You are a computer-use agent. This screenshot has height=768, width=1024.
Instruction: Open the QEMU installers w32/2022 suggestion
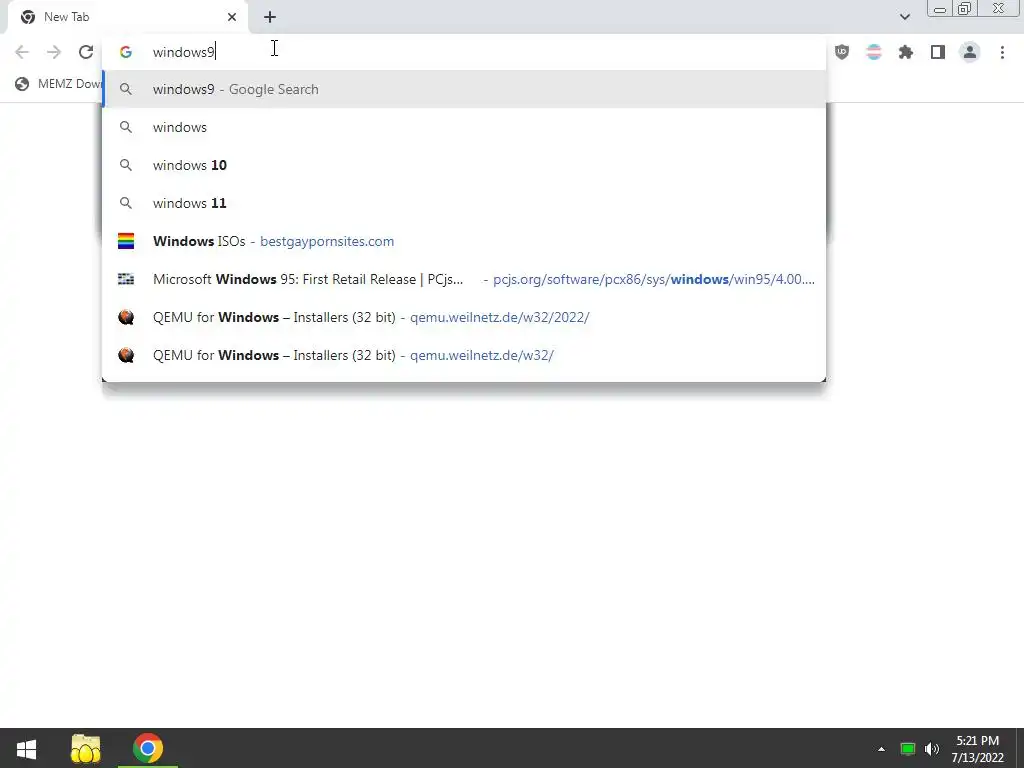[x=464, y=317]
